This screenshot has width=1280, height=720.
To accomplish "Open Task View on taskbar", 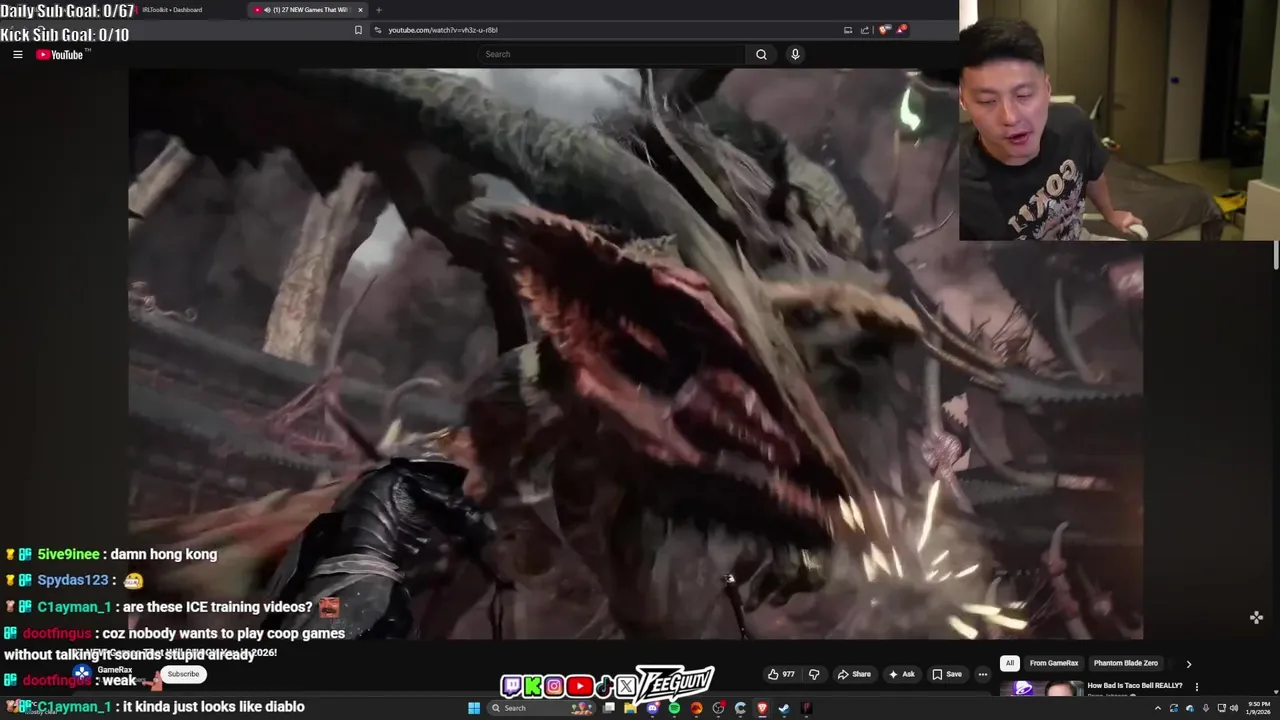I will (608, 708).
